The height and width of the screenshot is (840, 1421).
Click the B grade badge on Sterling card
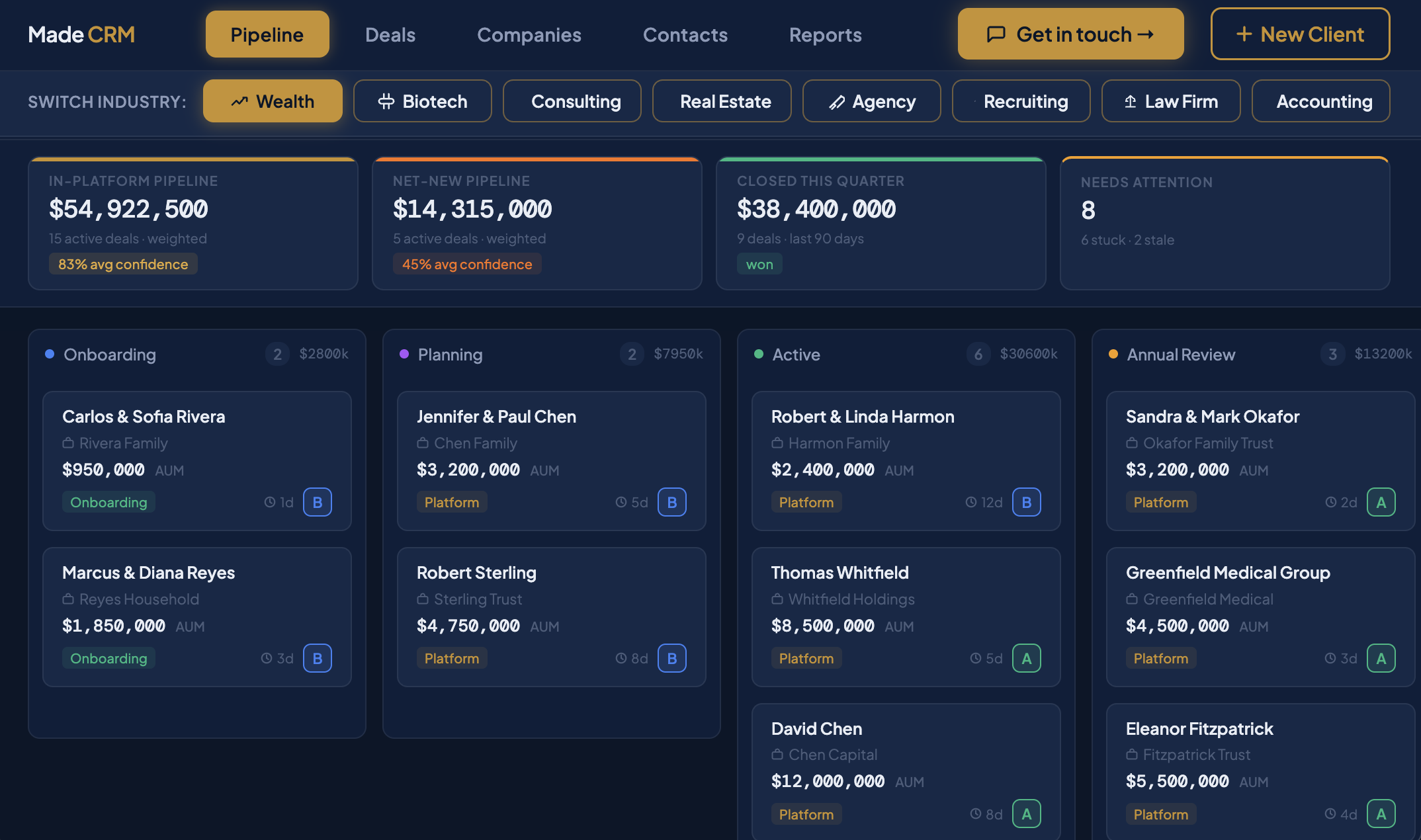672,658
